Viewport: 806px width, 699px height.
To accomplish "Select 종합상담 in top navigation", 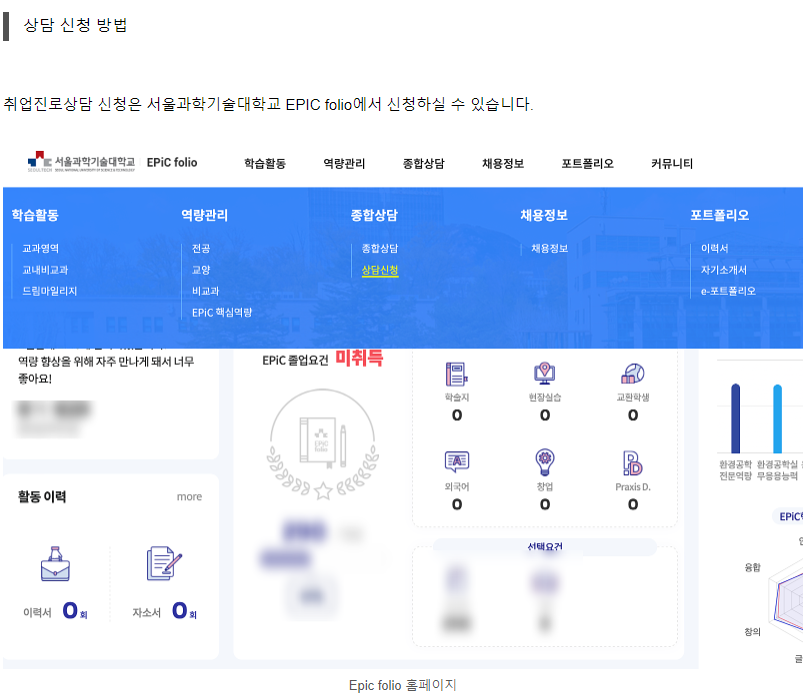I will tap(424, 163).
